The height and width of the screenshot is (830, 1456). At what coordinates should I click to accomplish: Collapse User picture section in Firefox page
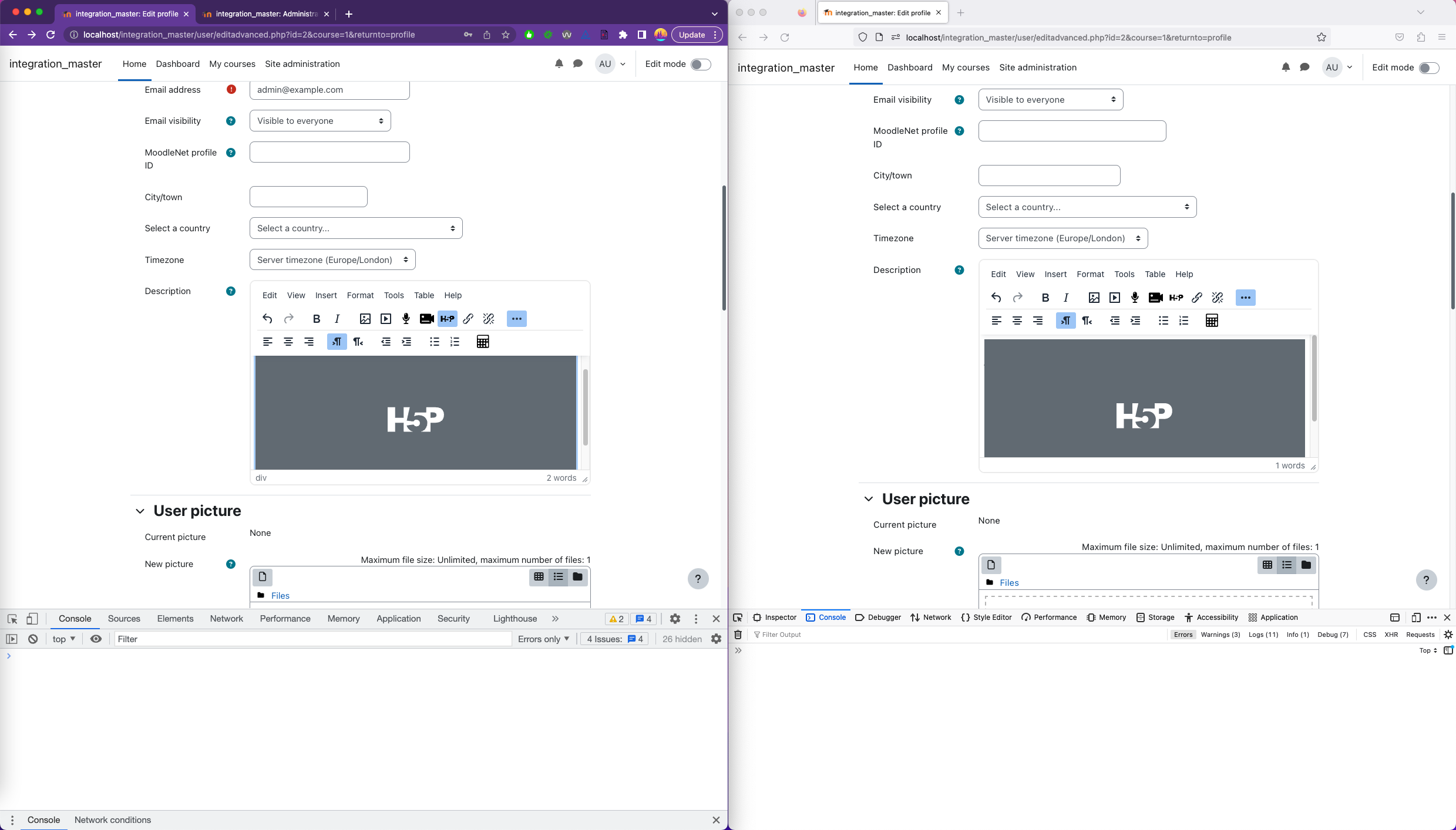pos(869,499)
